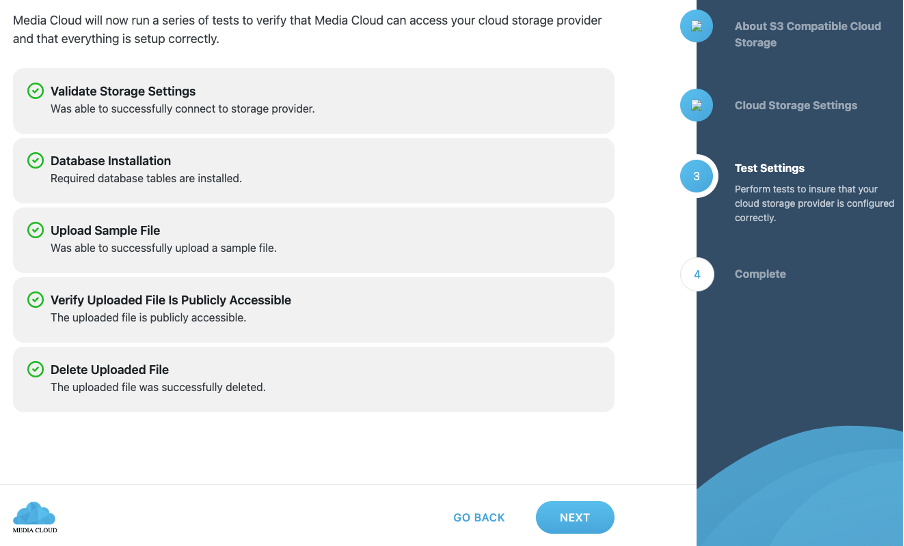
Task: Click the About S3 Compatible Cloud Storage step icon
Action: pos(696,26)
